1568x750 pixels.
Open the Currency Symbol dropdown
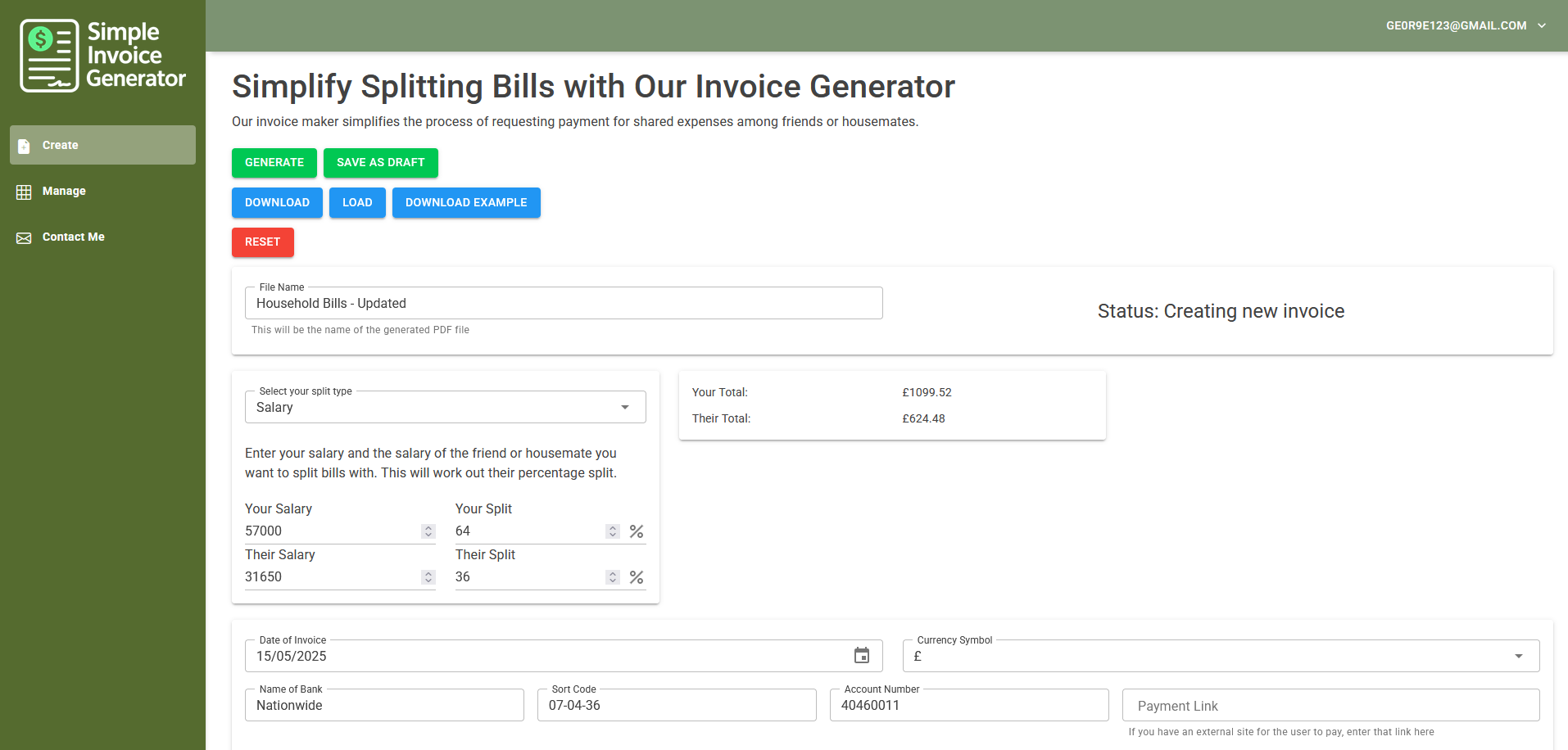point(1516,655)
